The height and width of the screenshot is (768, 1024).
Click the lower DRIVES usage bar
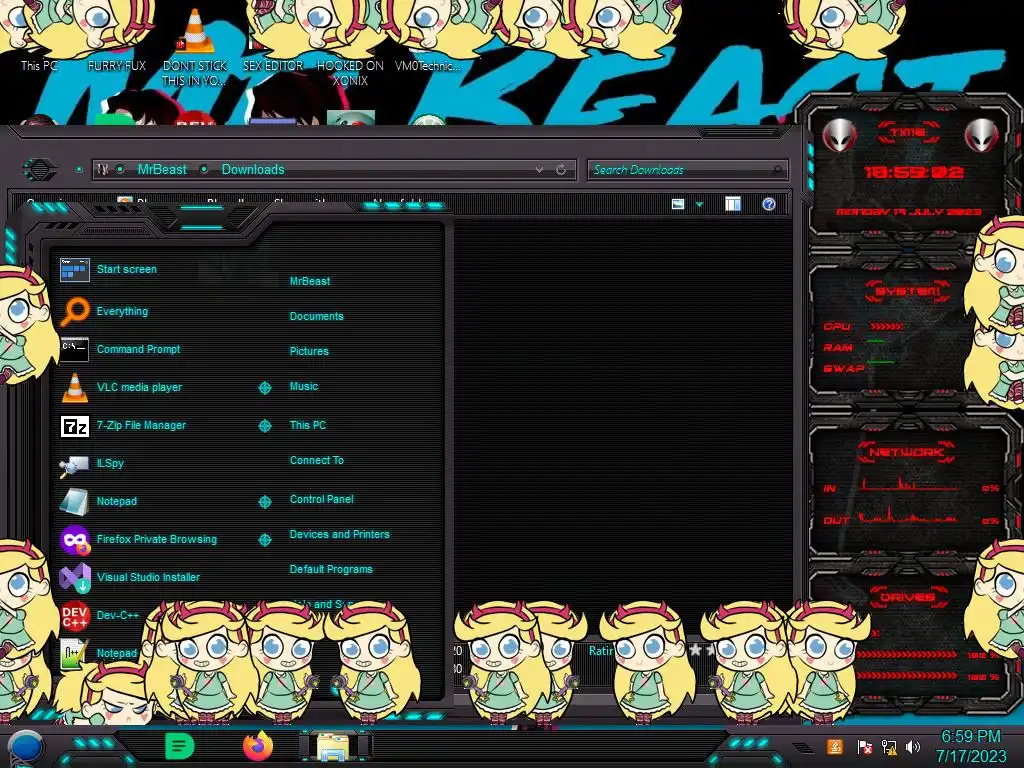coord(908,676)
